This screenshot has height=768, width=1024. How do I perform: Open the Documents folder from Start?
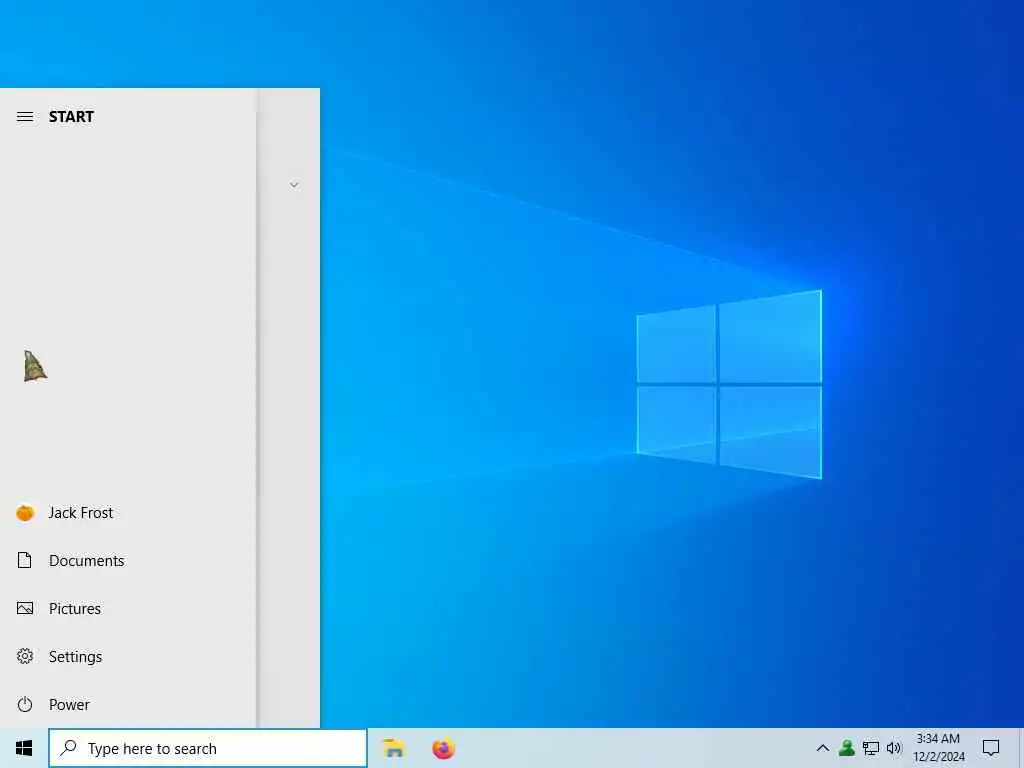coord(128,560)
